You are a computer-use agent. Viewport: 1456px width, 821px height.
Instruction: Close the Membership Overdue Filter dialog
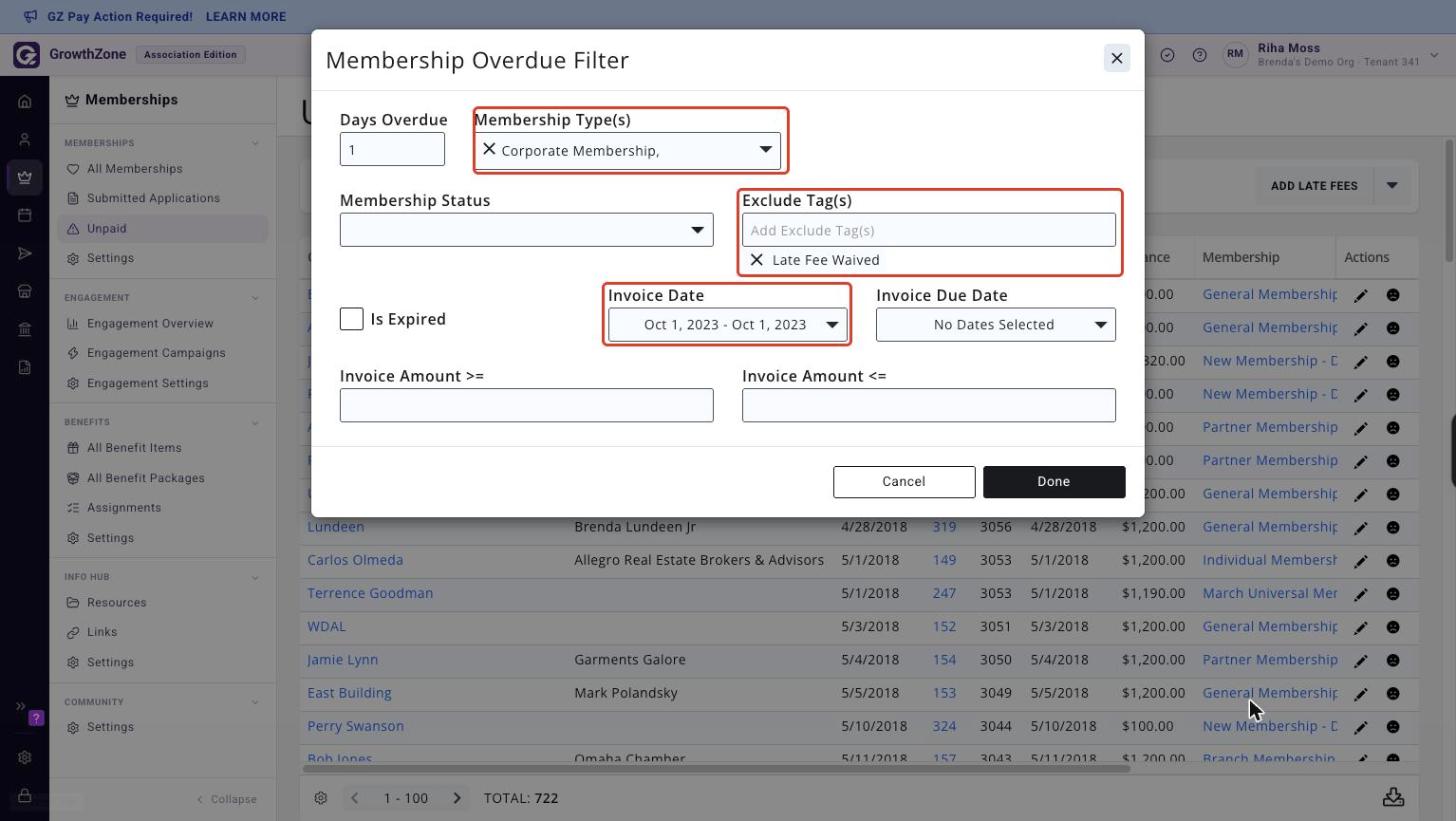click(x=1117, y=59)
